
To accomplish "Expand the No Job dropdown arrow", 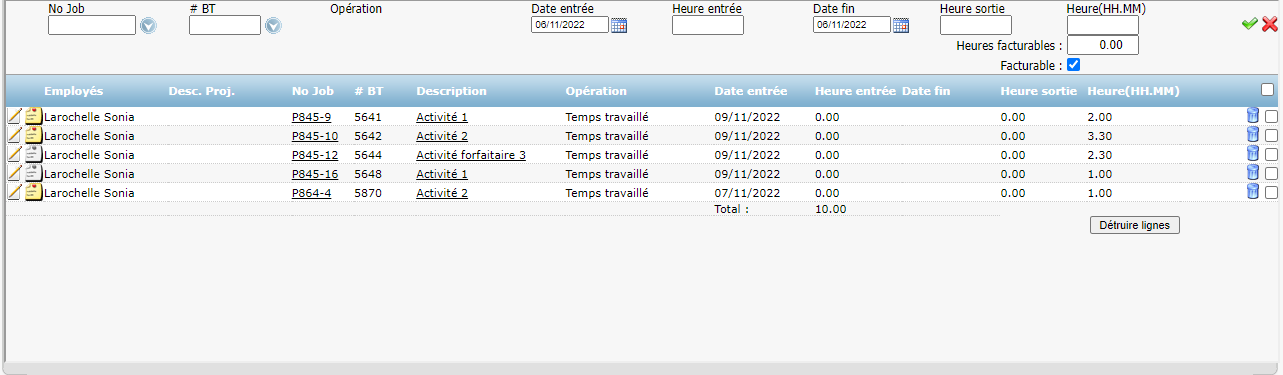I will (149, 25).
